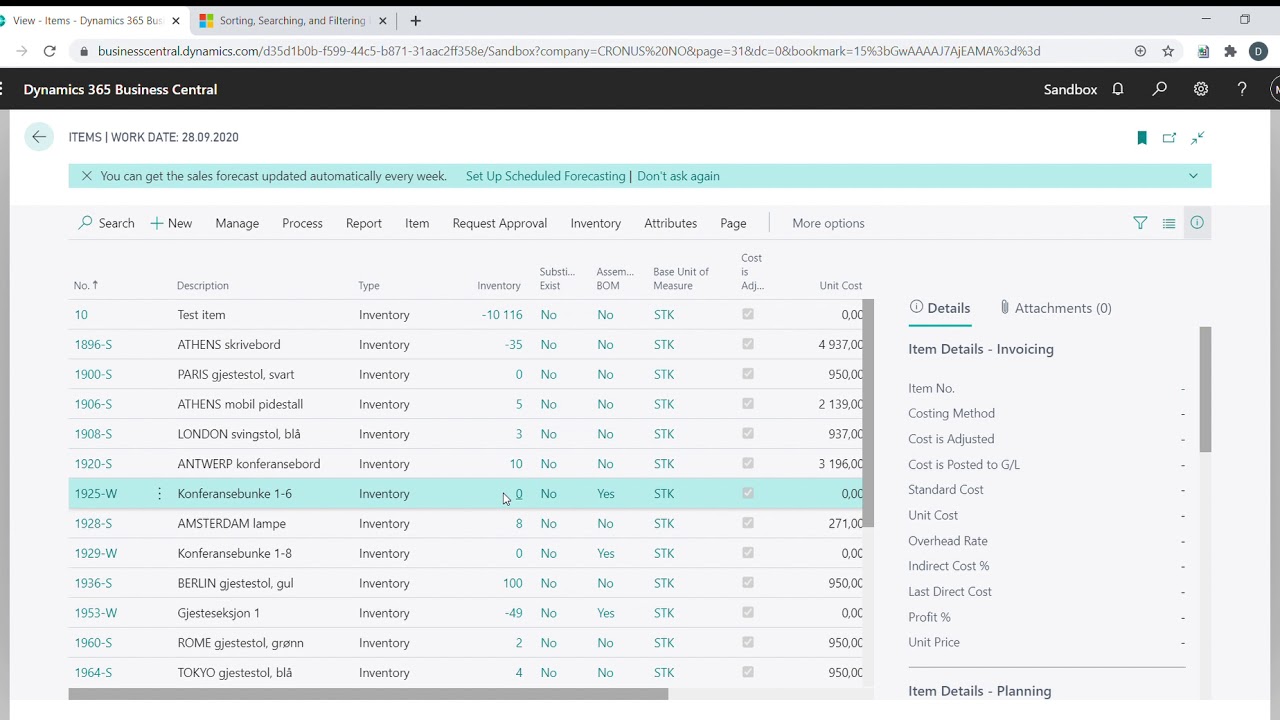Show More options
This screenshot has width=1280, height=720.
pos(828,223)
